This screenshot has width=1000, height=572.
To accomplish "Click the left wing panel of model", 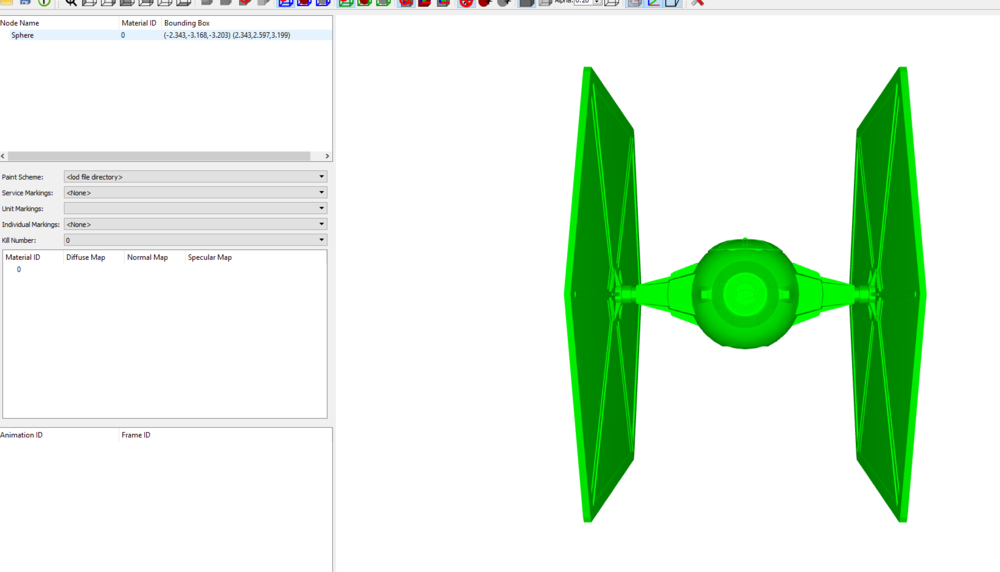I will click(x=603, y=294).
